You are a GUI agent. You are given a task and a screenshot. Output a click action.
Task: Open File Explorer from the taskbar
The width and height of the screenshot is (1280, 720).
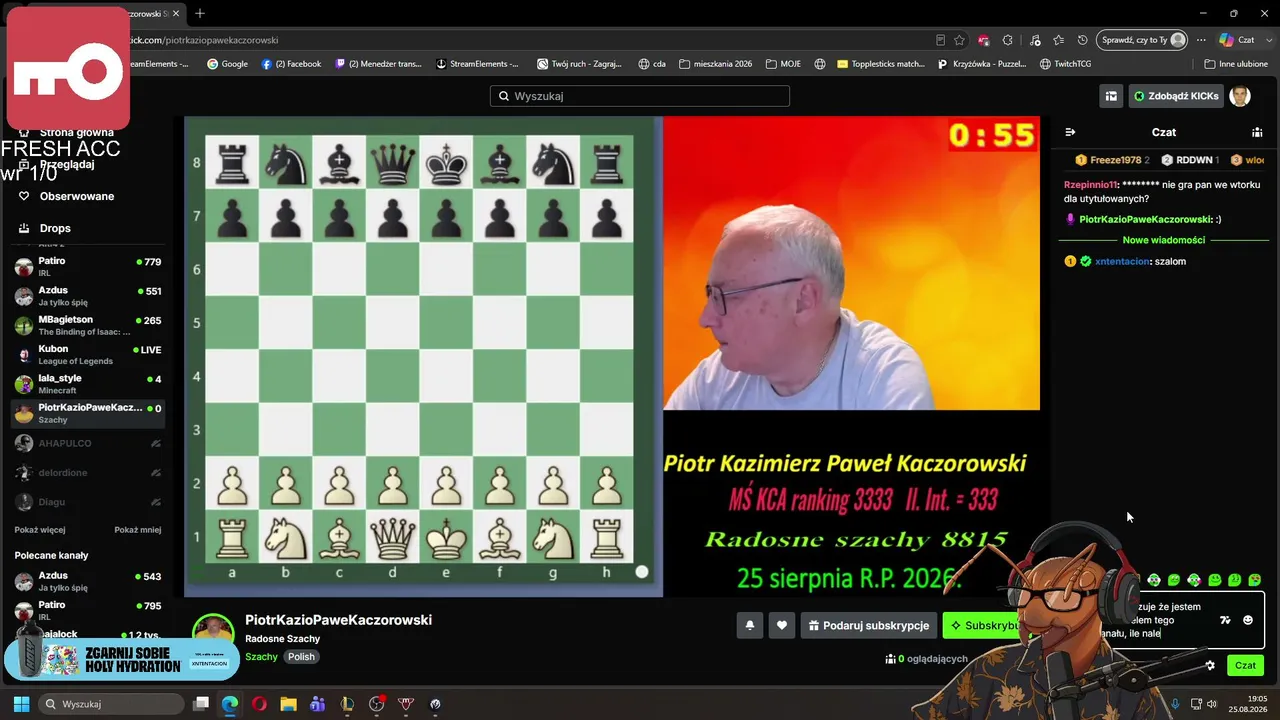click(288, 704)
